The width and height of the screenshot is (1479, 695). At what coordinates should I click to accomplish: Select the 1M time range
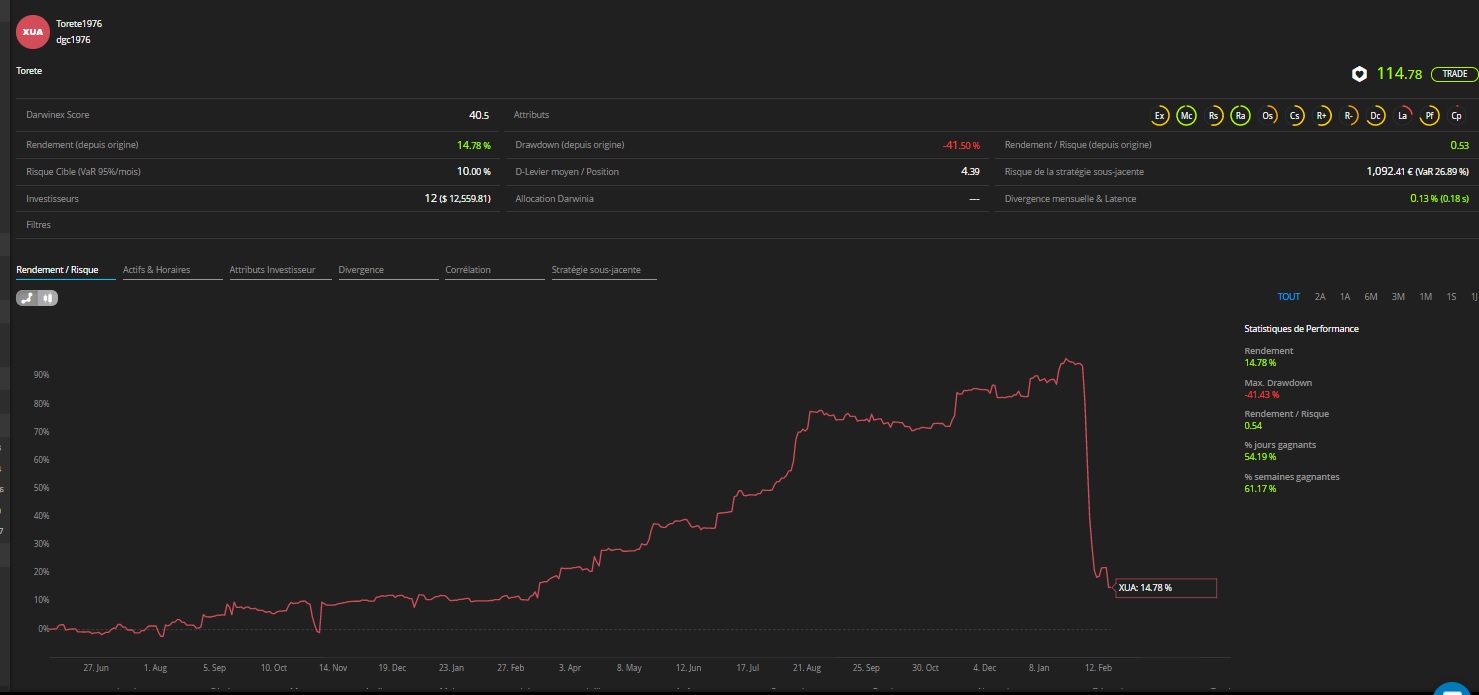[x=1426, y=297]
